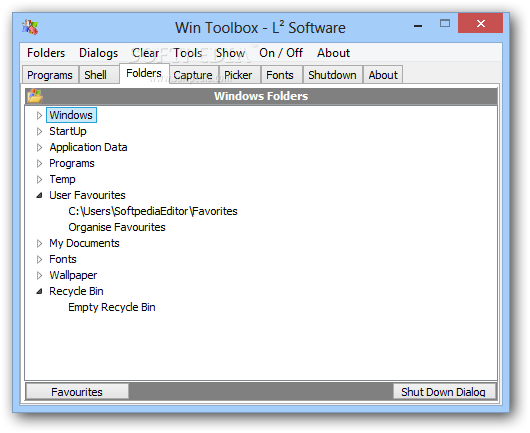The width and height of the screenshot is (530, 433).
Task: Switch to the Shutdown tab
Action: coord(332,75)
